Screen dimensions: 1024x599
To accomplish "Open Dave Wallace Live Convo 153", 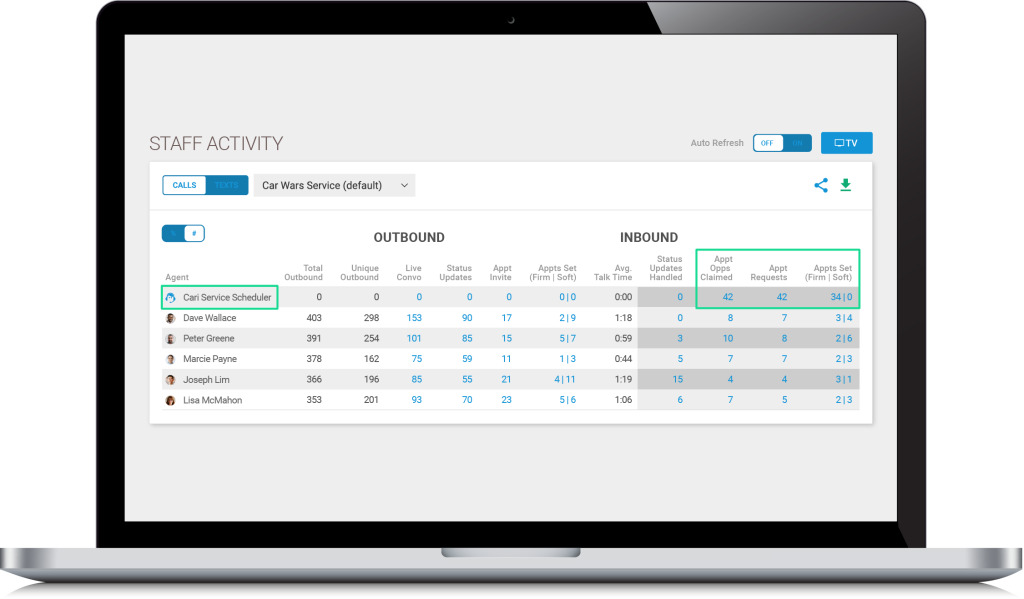I will [414, 318].
